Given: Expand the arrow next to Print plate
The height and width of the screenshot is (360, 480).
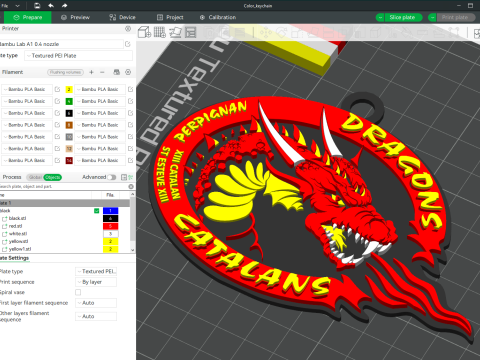Looking at the screenshot, I should (432, 17).
